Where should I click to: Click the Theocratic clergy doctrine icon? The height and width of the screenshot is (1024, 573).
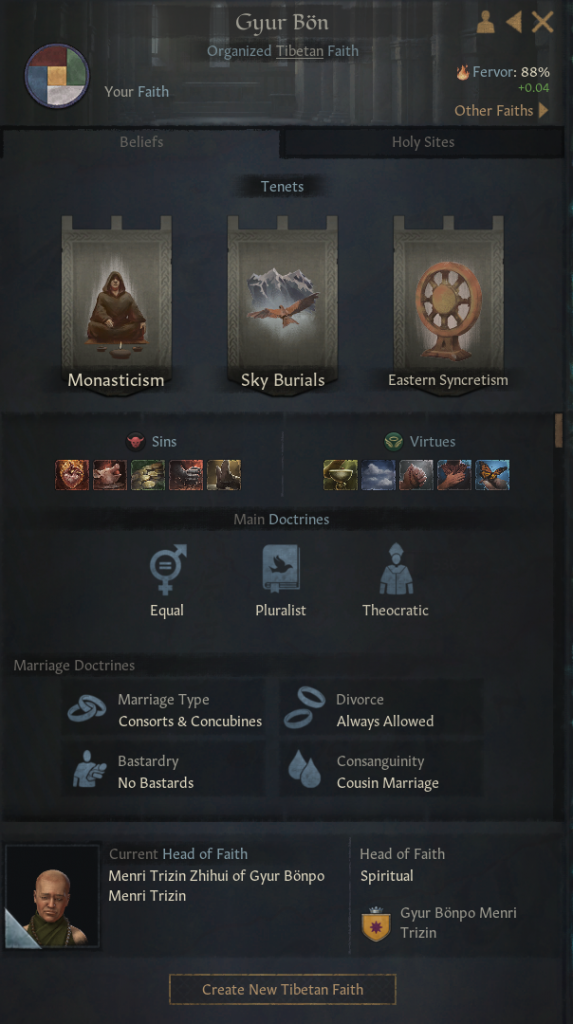396,569
